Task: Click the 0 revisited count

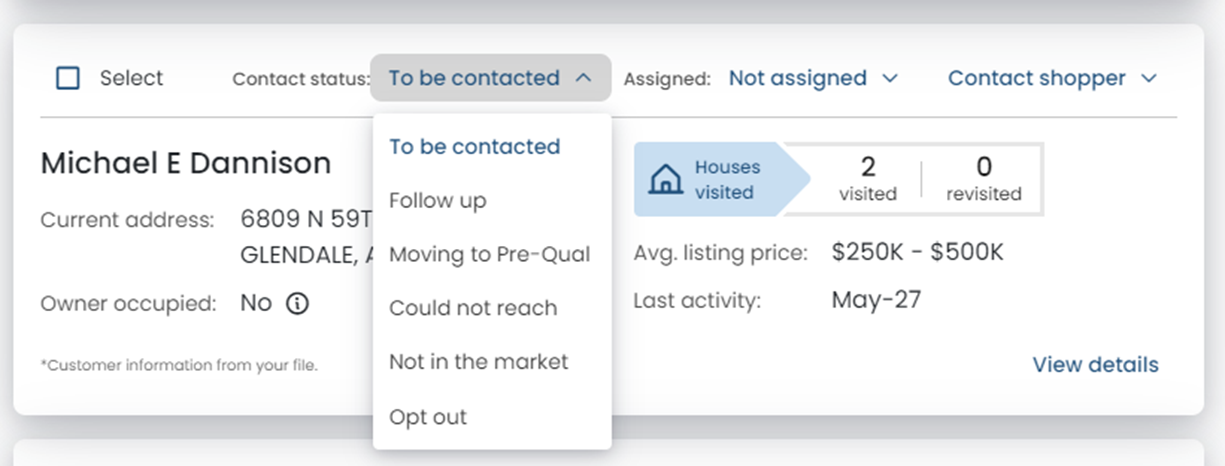Action: 984,179
